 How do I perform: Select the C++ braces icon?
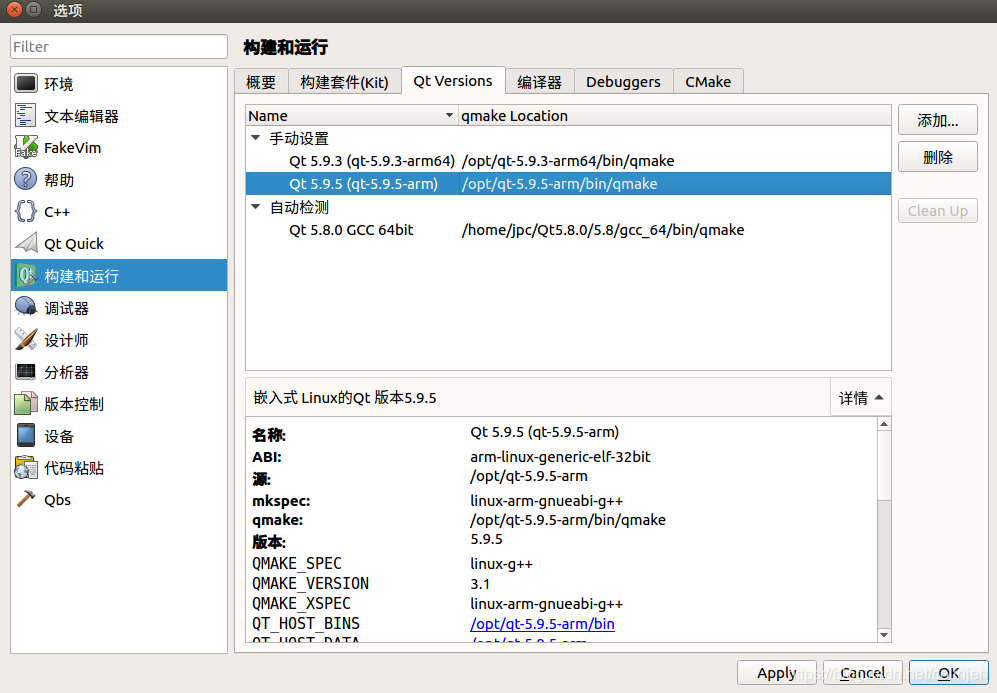[26, 211]
